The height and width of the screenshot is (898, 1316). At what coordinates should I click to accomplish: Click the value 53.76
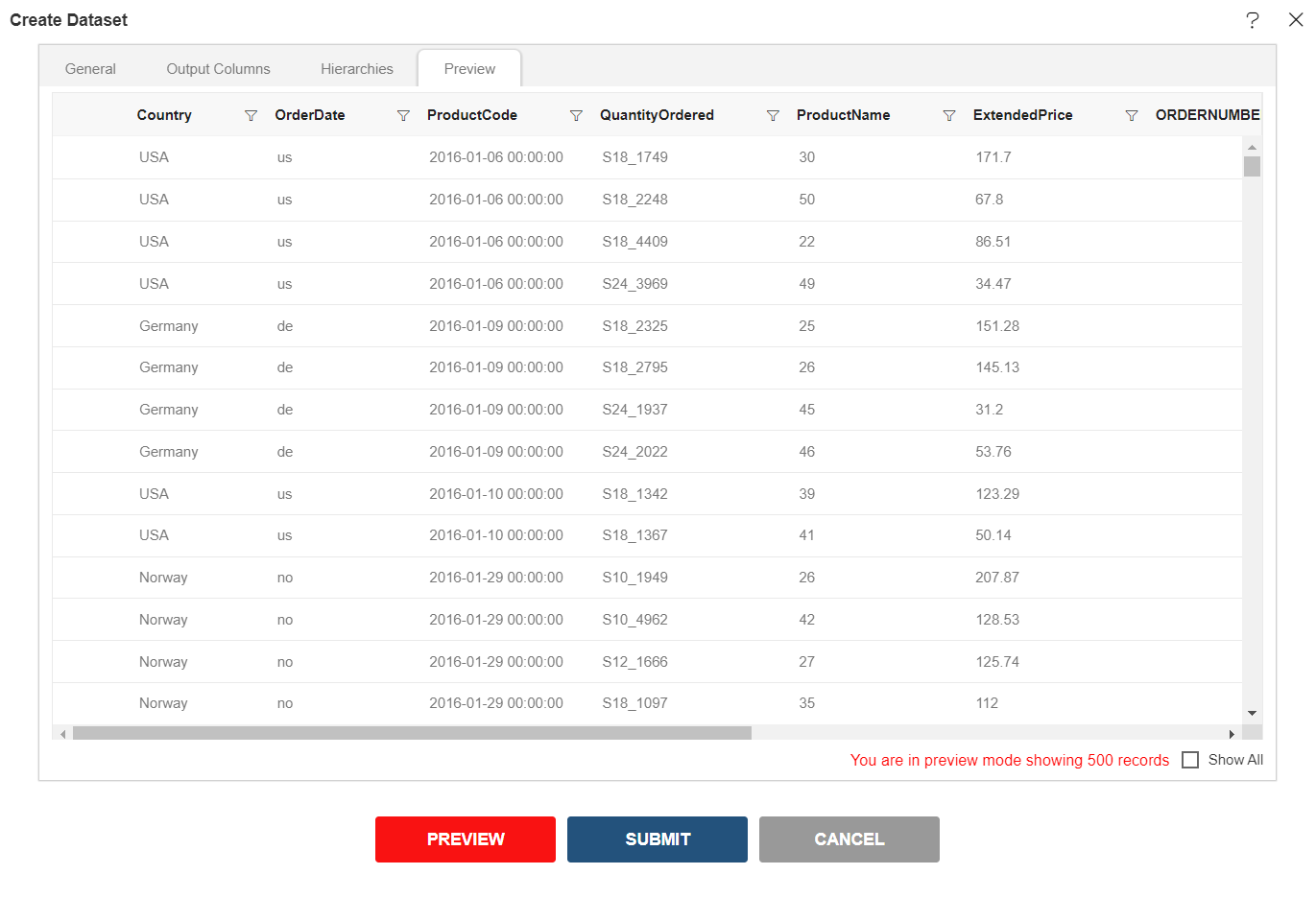993,452
